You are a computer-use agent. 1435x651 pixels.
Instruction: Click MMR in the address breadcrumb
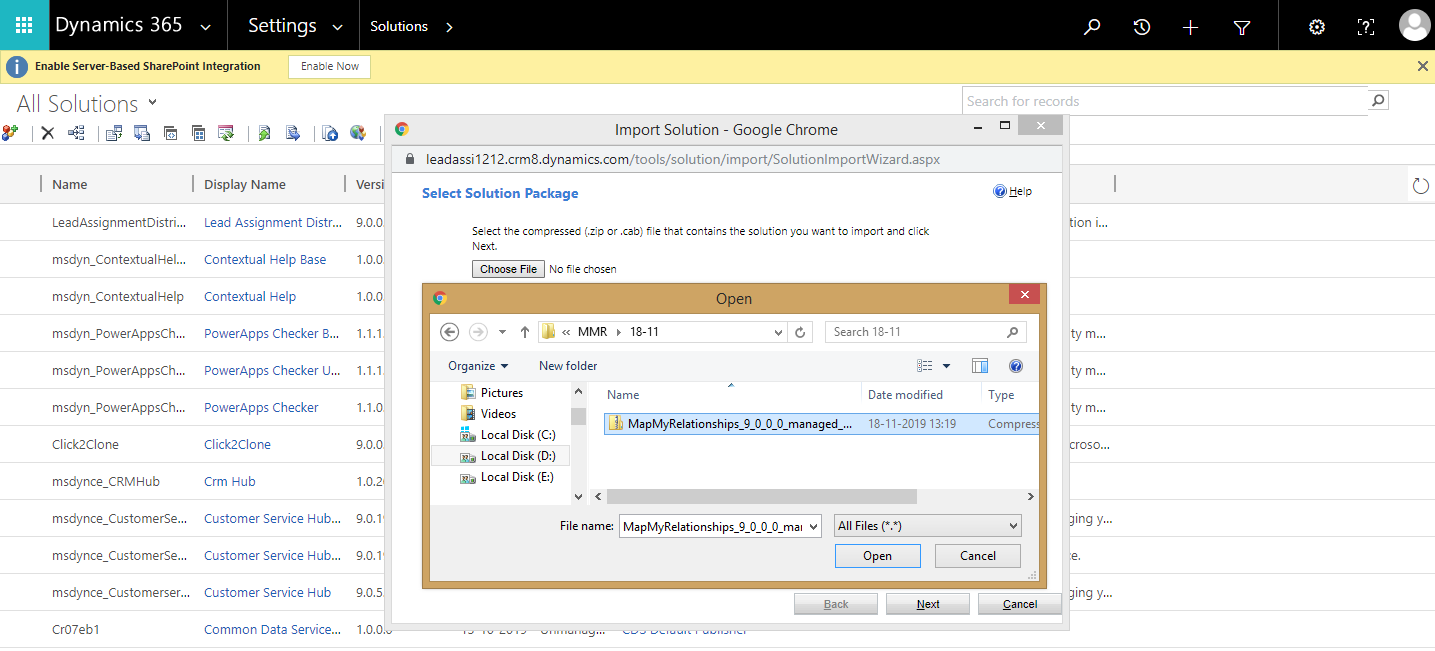point(593,332)
